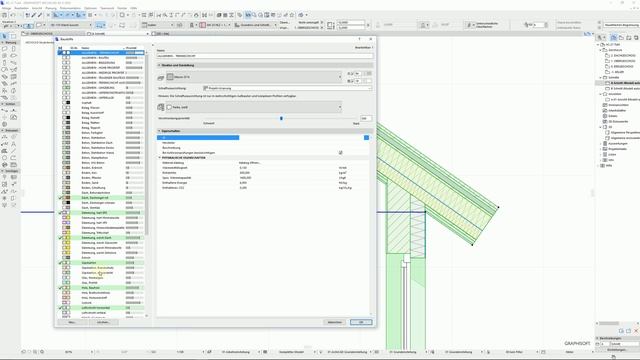Select Belag, Fliesen in material list
The width and height of the screenshot is (640, 360).
(101, 108)
